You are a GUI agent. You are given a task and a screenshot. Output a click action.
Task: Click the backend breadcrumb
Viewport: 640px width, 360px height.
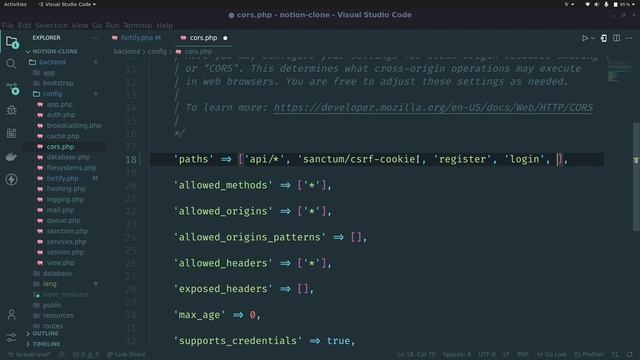(127, 51)
